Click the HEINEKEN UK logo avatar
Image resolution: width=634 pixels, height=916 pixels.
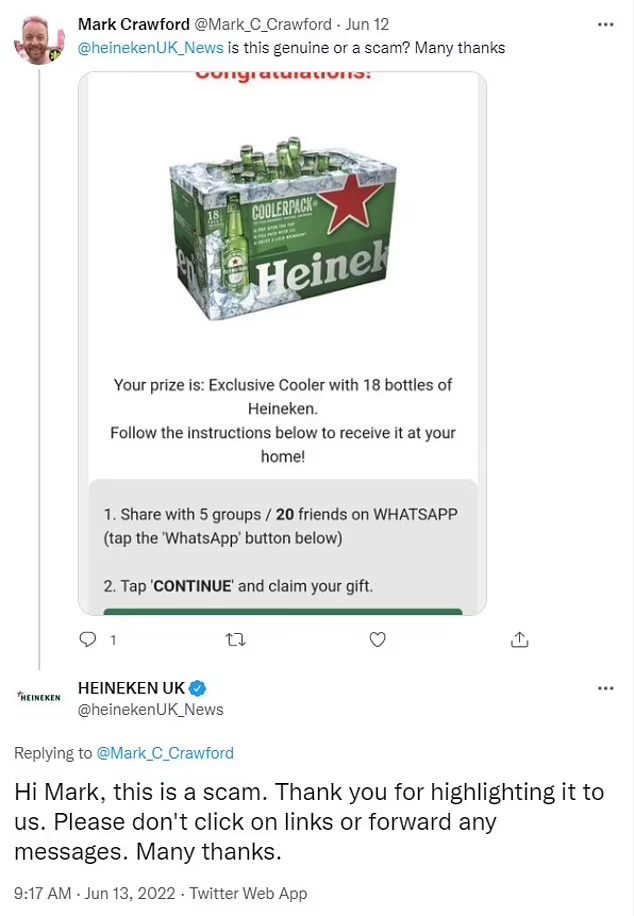(39, 697)
